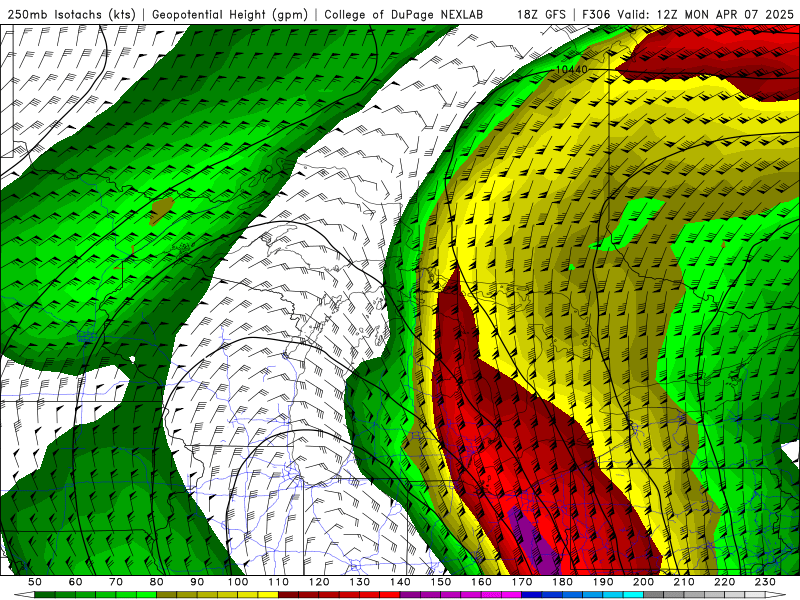Click the 120 value on the colorbar scale
The height and width of the screenshot is (600, 800).
(318, 582)
